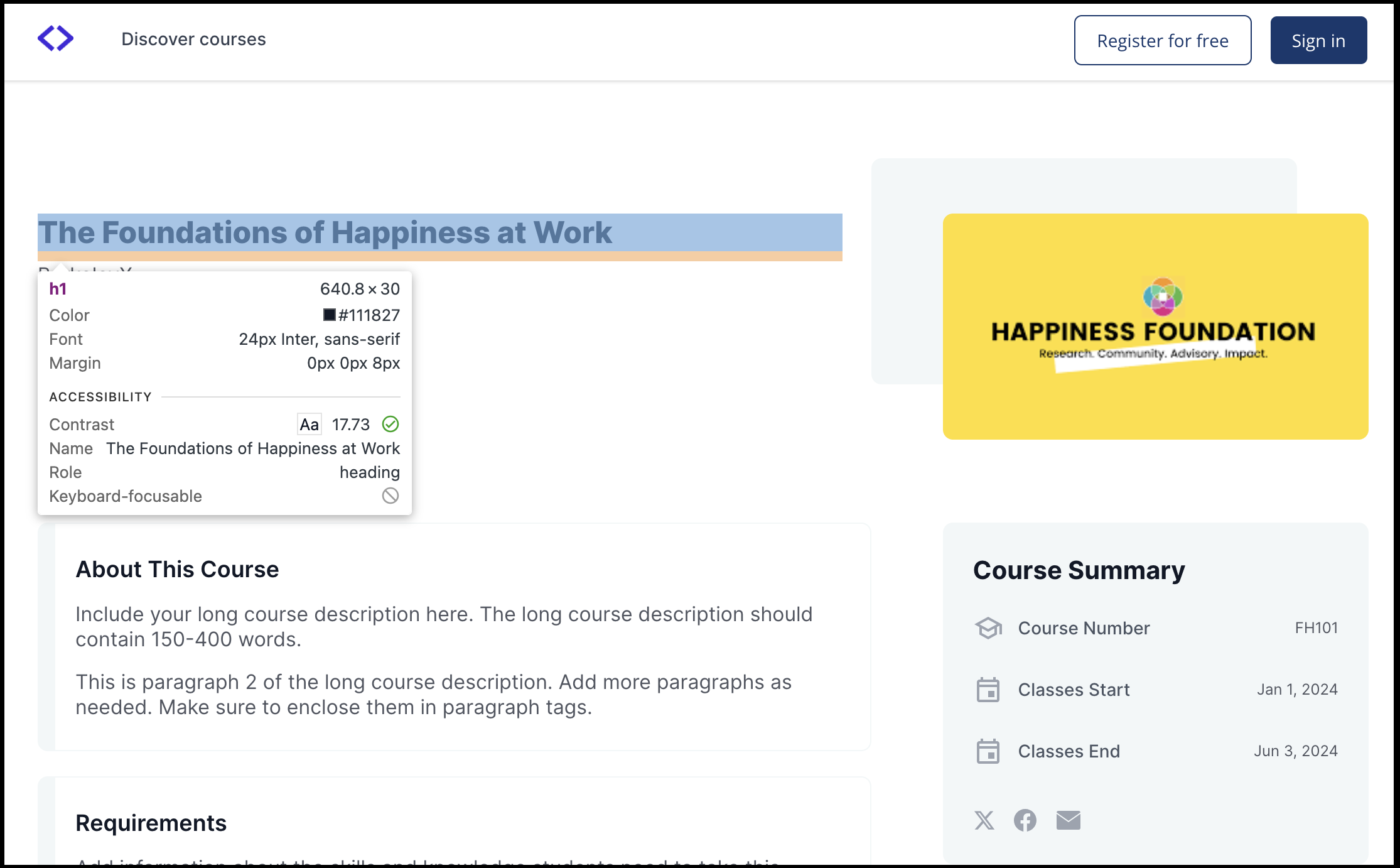The width and height of the screenshot is (1400, 868).
Task: Click the ACCESSIBILITY section label
Action: [100, 397]
